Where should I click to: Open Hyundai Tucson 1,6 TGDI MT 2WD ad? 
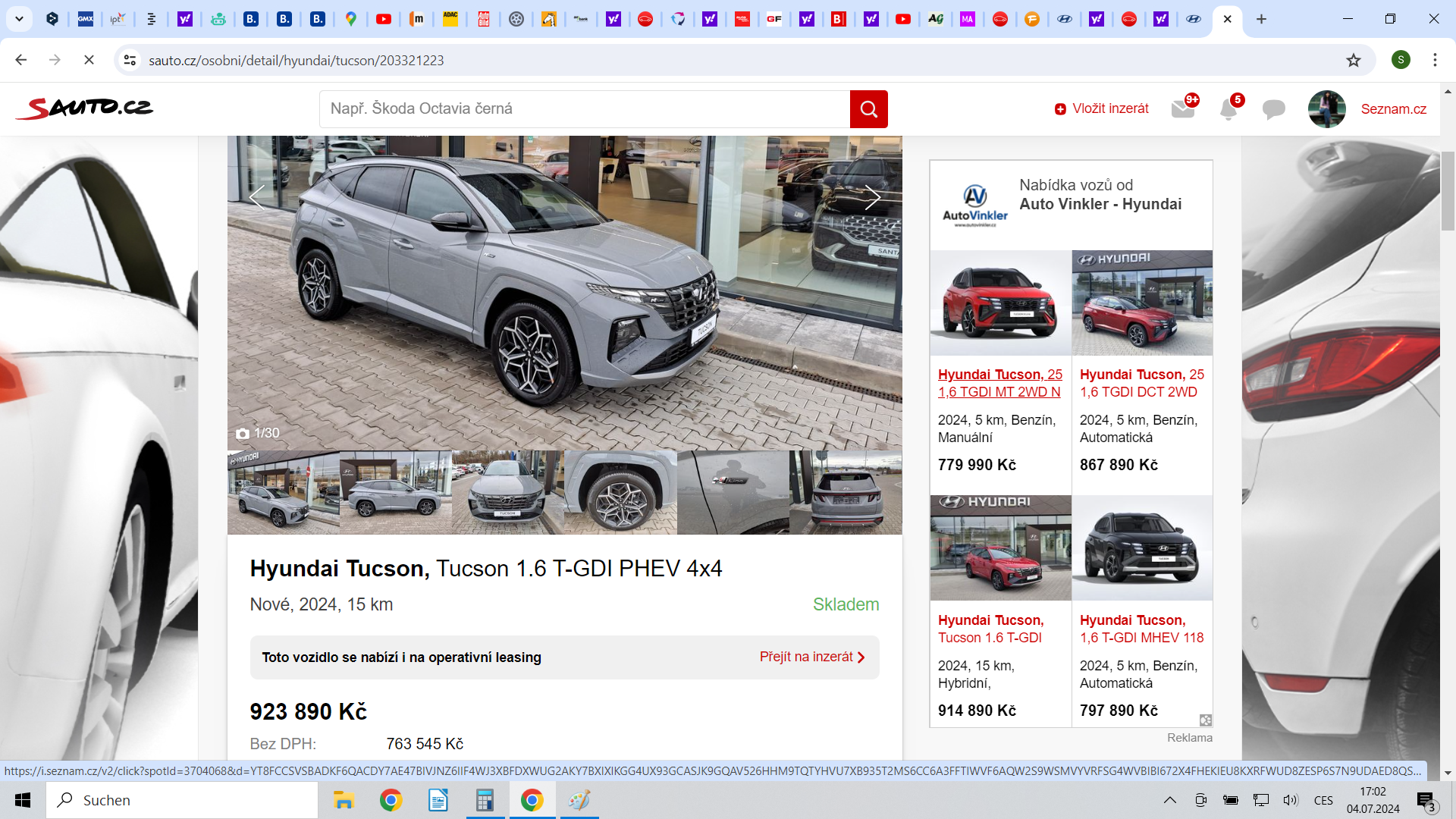pos(999,383)
